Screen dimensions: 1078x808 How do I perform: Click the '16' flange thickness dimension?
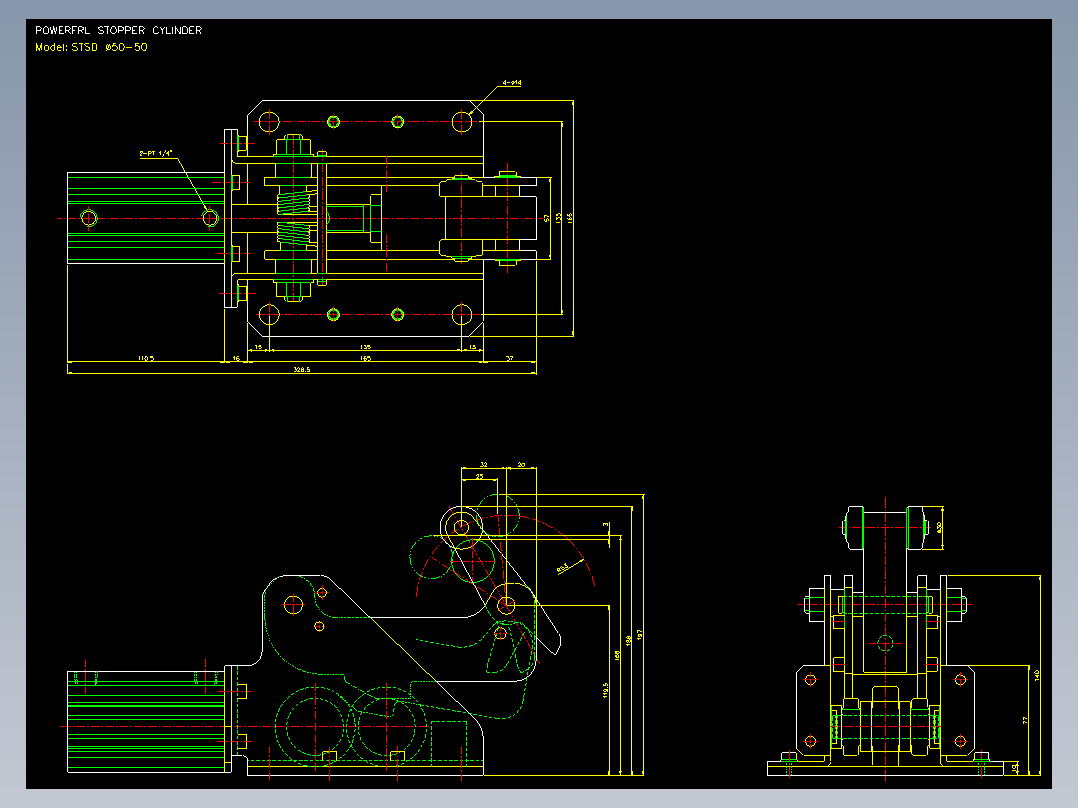pos(236,358)
